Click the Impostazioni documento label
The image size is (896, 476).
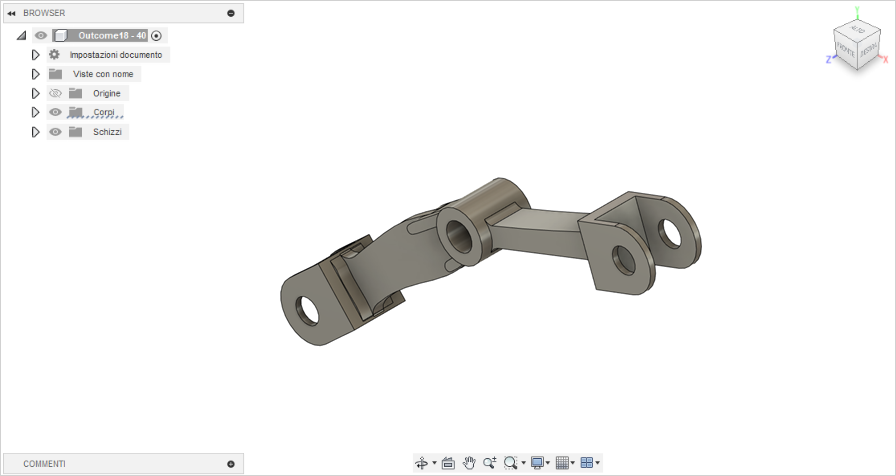(116, 55)
